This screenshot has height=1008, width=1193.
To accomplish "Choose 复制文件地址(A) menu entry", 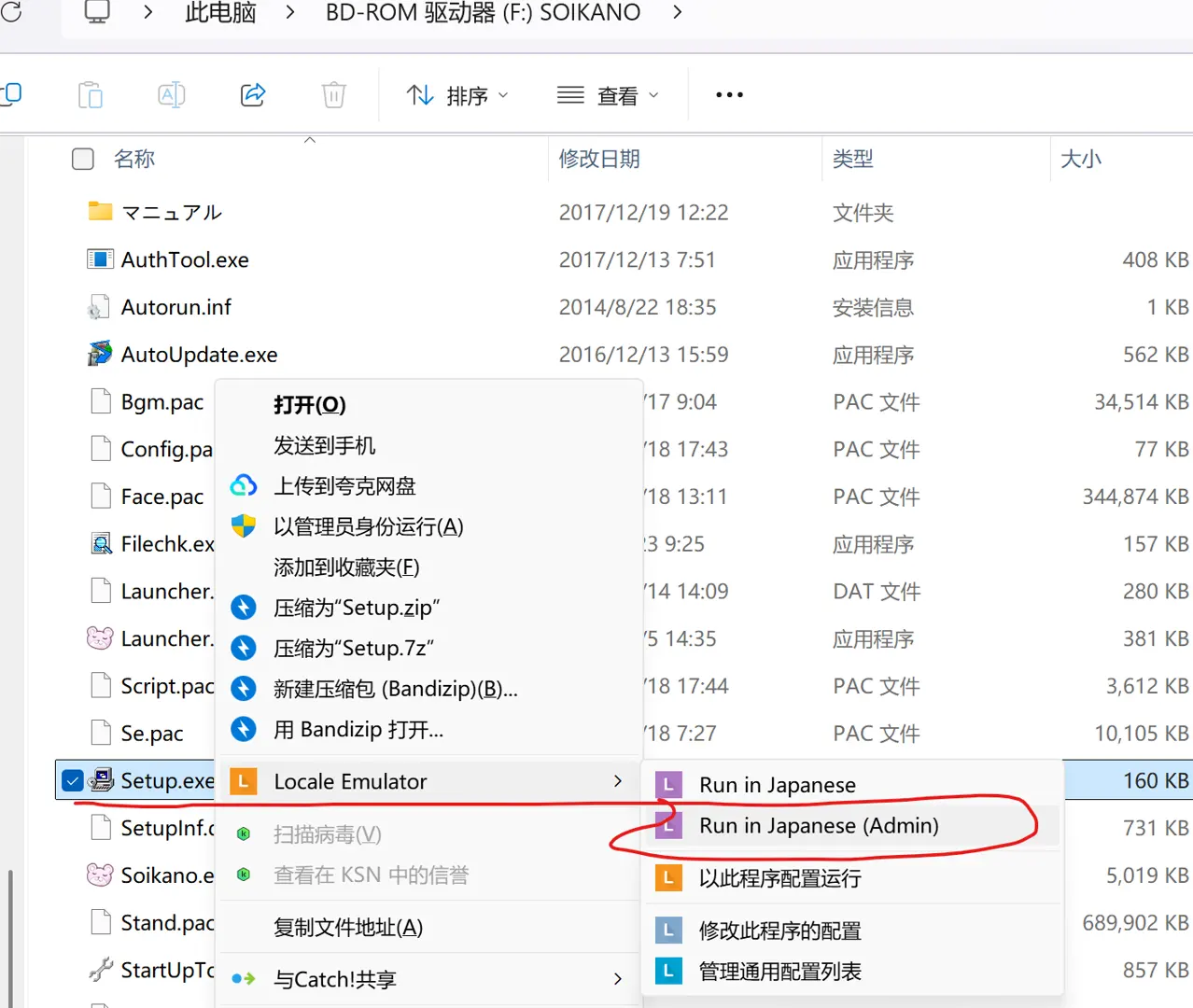I will pos(429,927).
